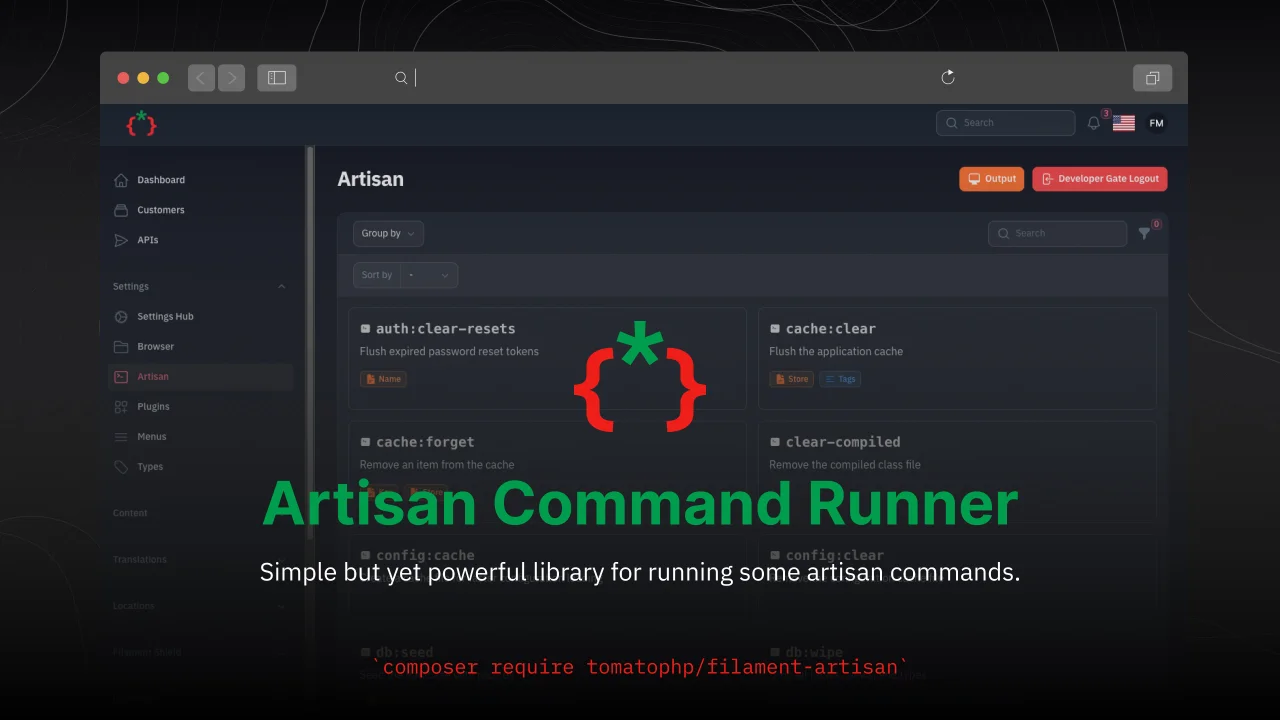This screenshot has width=1280, height=720.
Task: Click the Output button
Action: click(x=991, y=178)
